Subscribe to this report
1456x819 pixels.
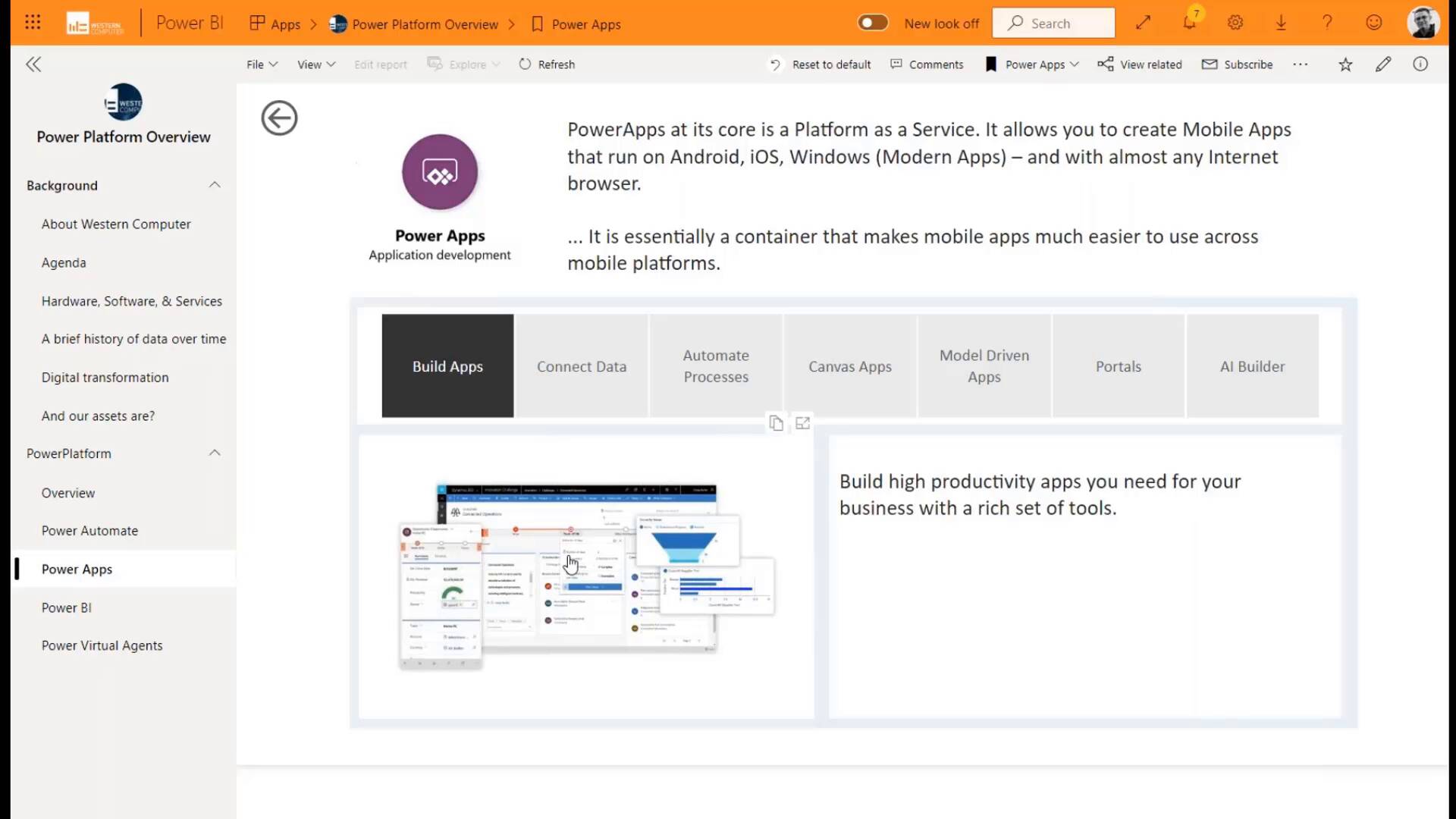coord(1237,64)
